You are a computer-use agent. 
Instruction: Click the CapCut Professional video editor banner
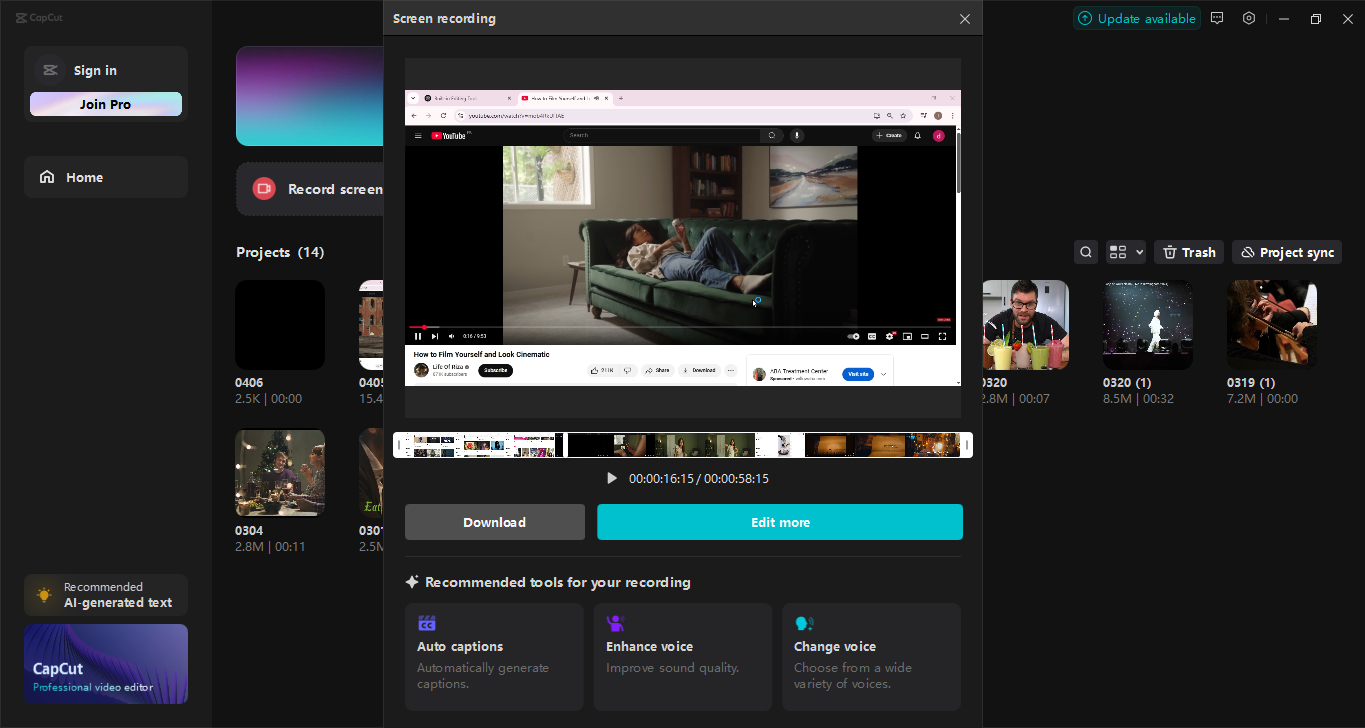(x=106, y=664)
